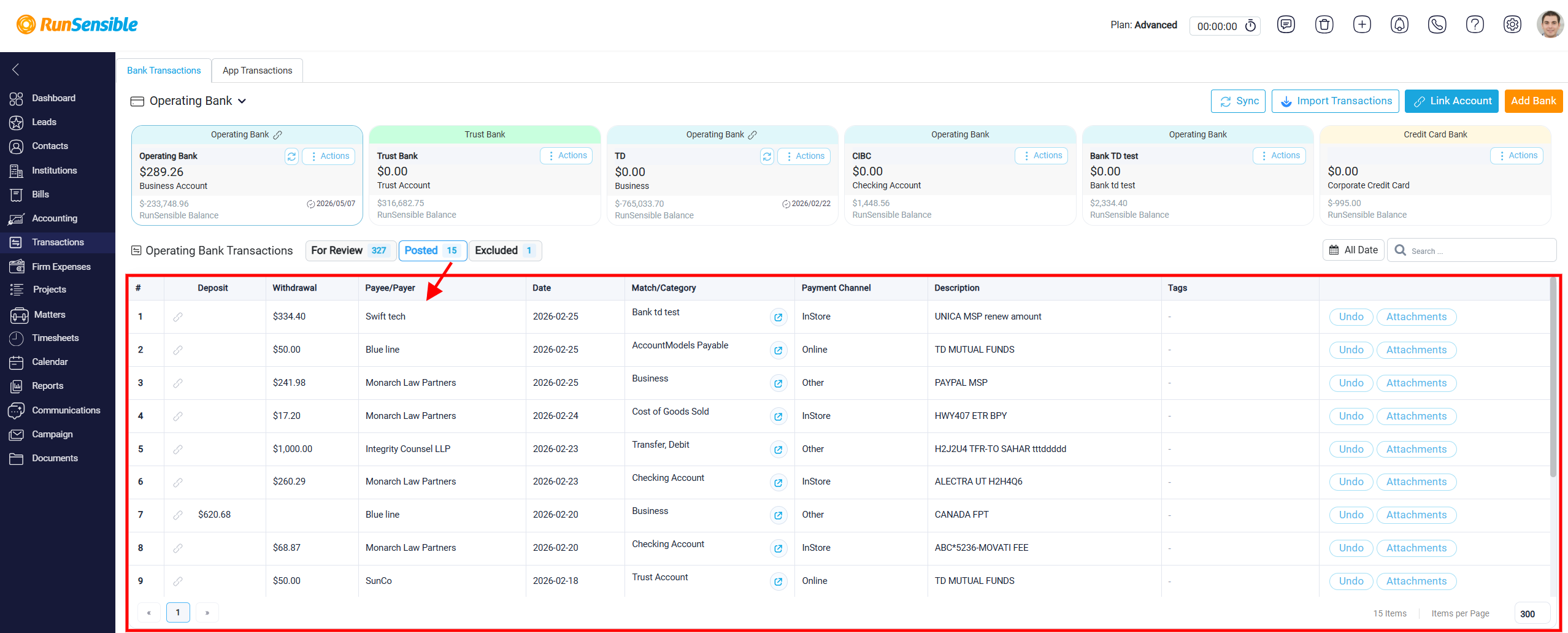The image size is (1568, 633).
Task: Switch to App Transactions tab
Action: tap(258, 71)
